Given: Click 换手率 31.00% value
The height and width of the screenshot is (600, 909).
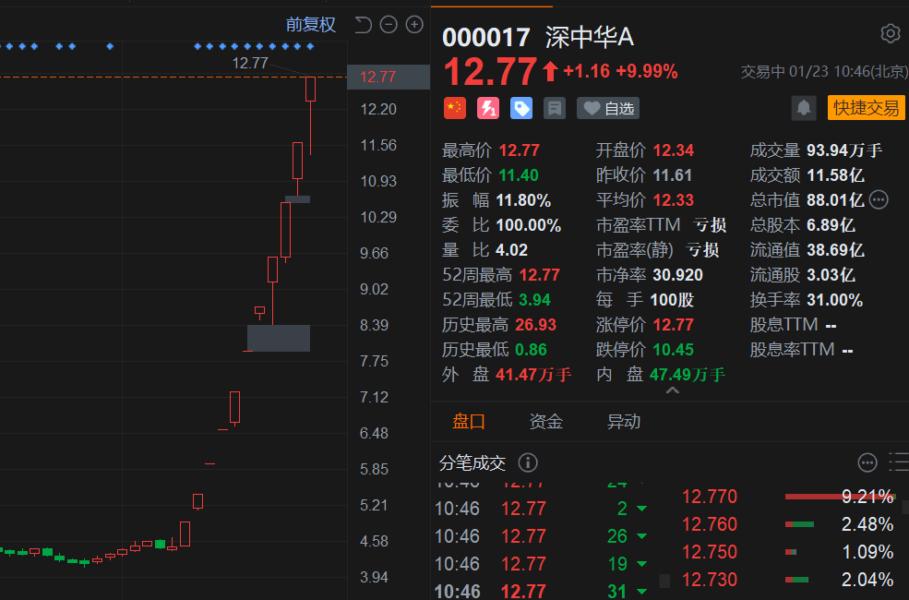Looking at the screenshot, I should pos(835,300).
